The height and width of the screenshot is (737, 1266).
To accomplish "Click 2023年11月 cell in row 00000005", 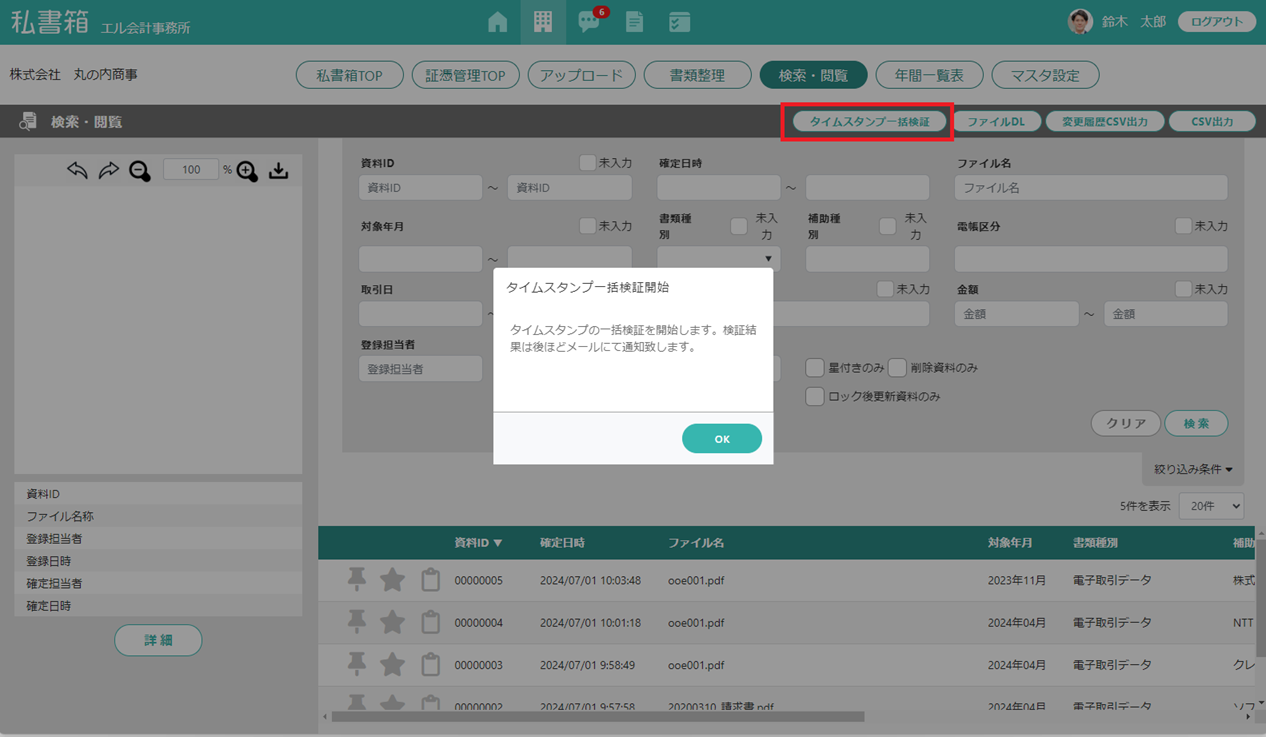I will tap(1017, 580).
